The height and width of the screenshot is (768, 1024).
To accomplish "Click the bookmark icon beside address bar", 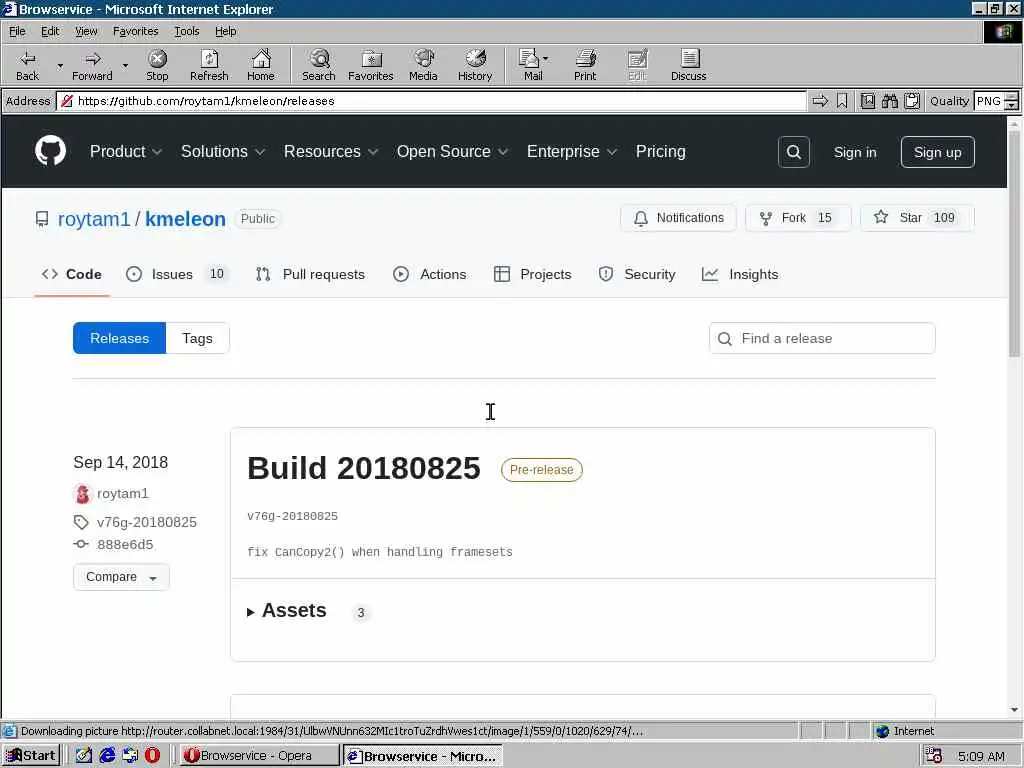I will click(x=842, y=101).
